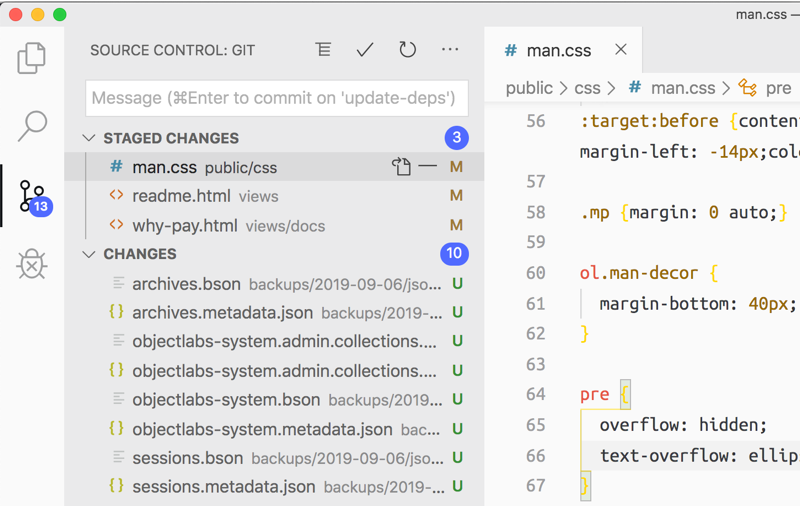Click staged changes count badge 3
The image size is (800, 506).
(x=457, y=137)
